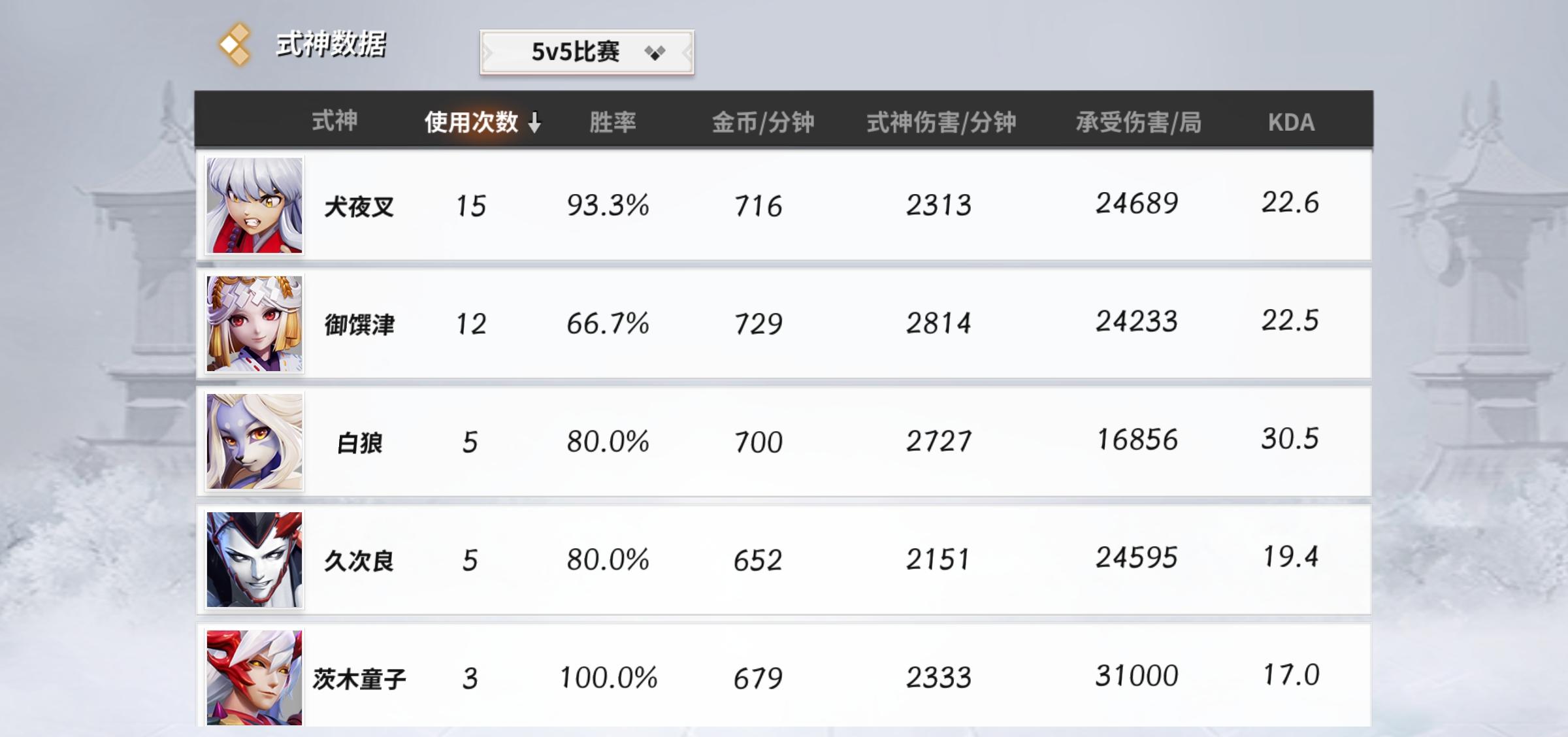Select 茨木童子 portrait thumbnail
The height and width of the screenshot is (737, 1568).
[x=254, y=678]
